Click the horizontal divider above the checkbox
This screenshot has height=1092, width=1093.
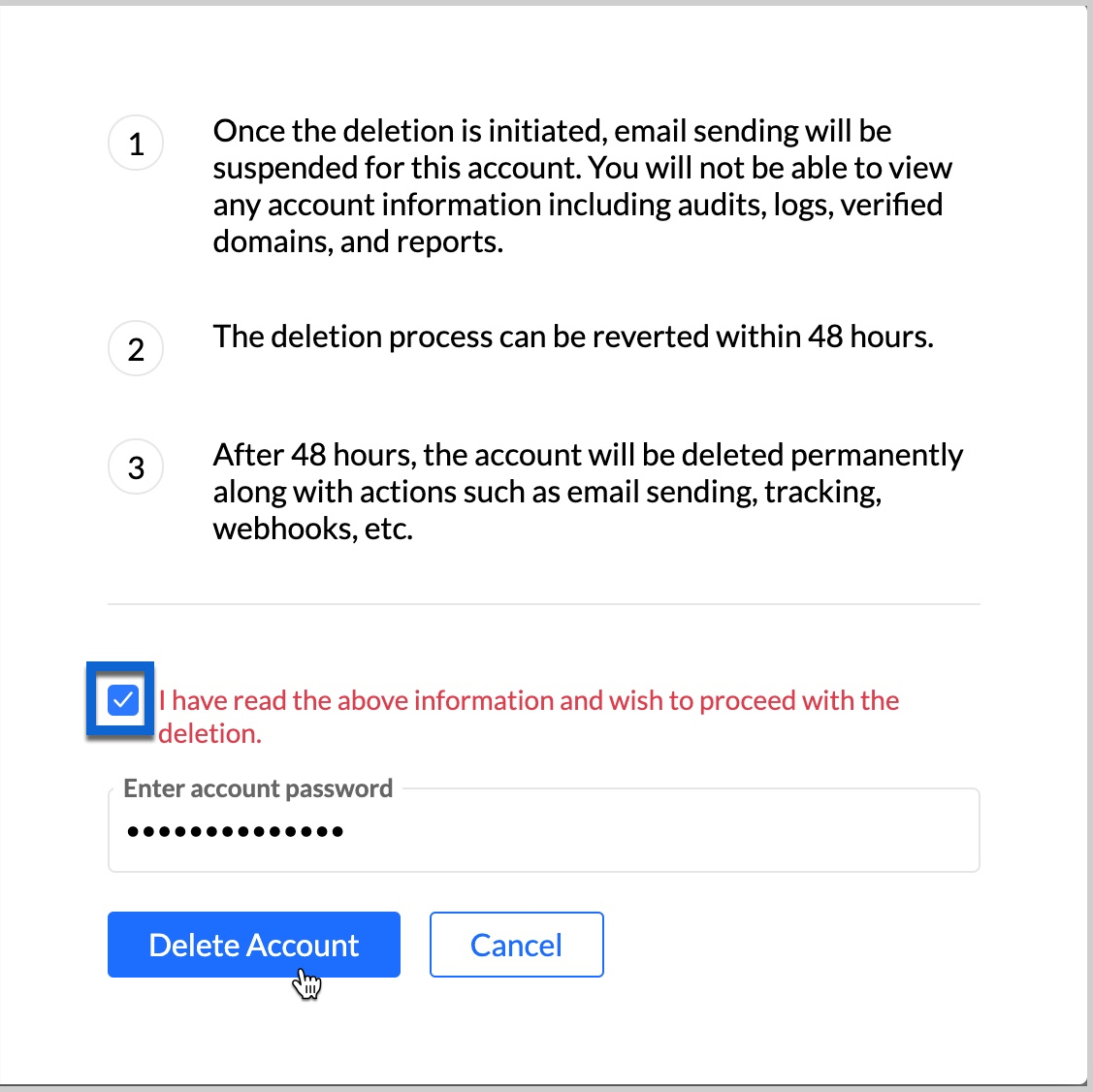[543, 604]
